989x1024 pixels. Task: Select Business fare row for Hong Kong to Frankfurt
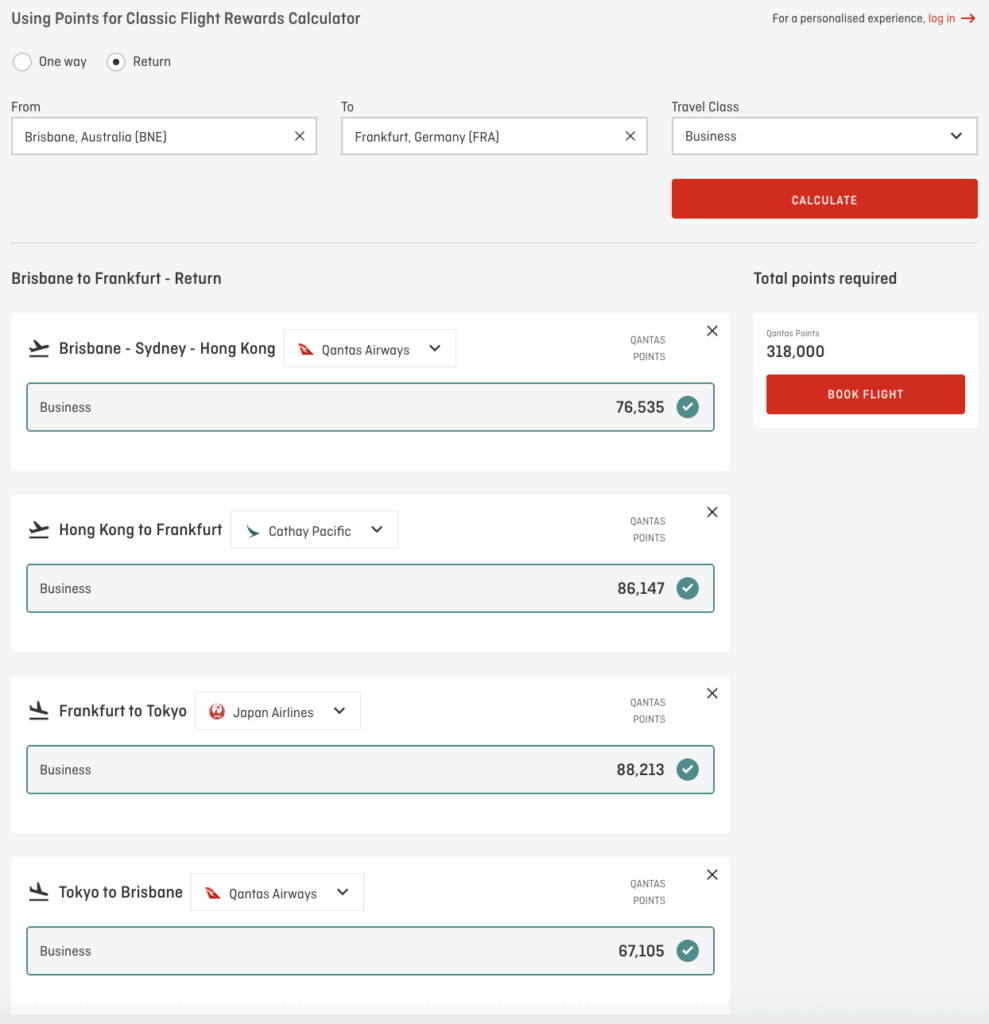370,588
